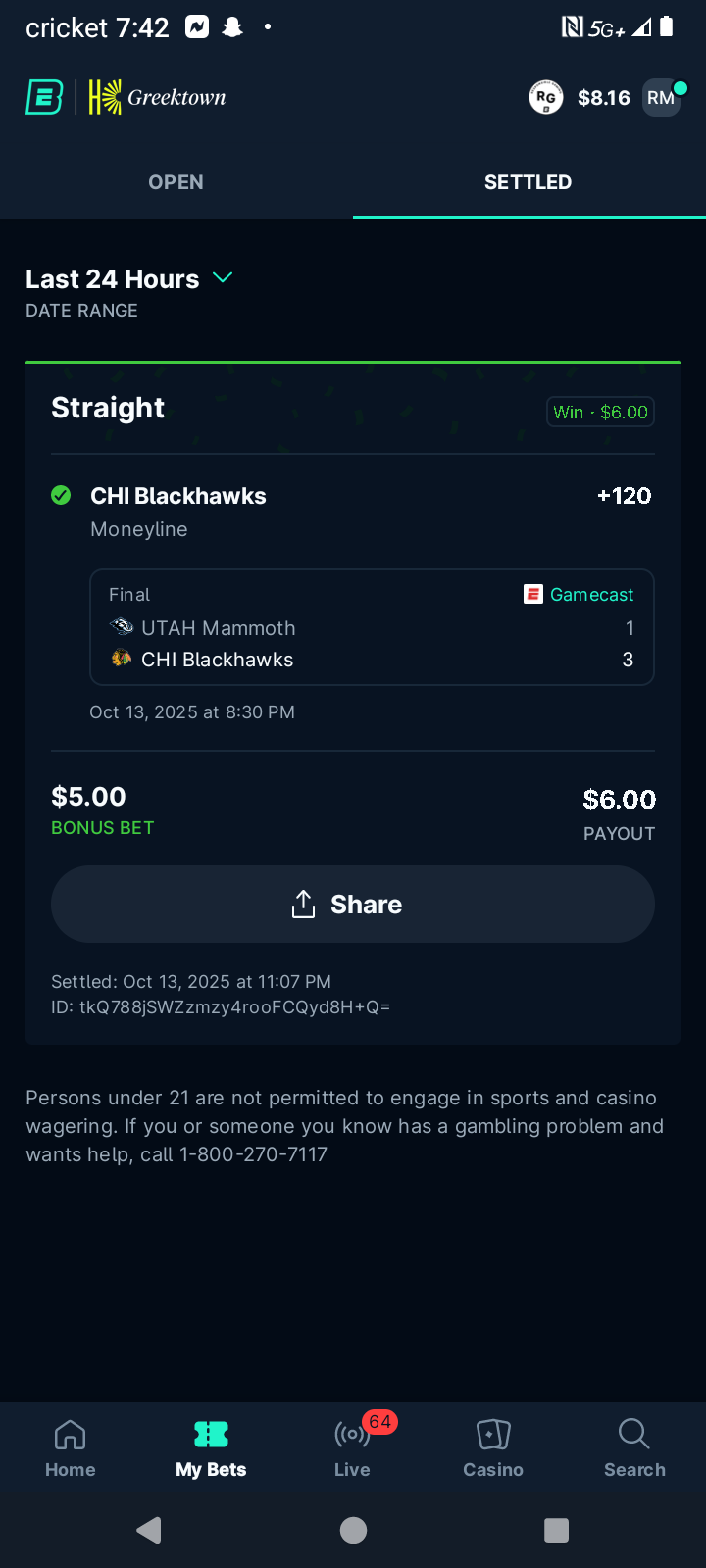
Task: Select the SETTLED bets tab
Action: (529, 182)
